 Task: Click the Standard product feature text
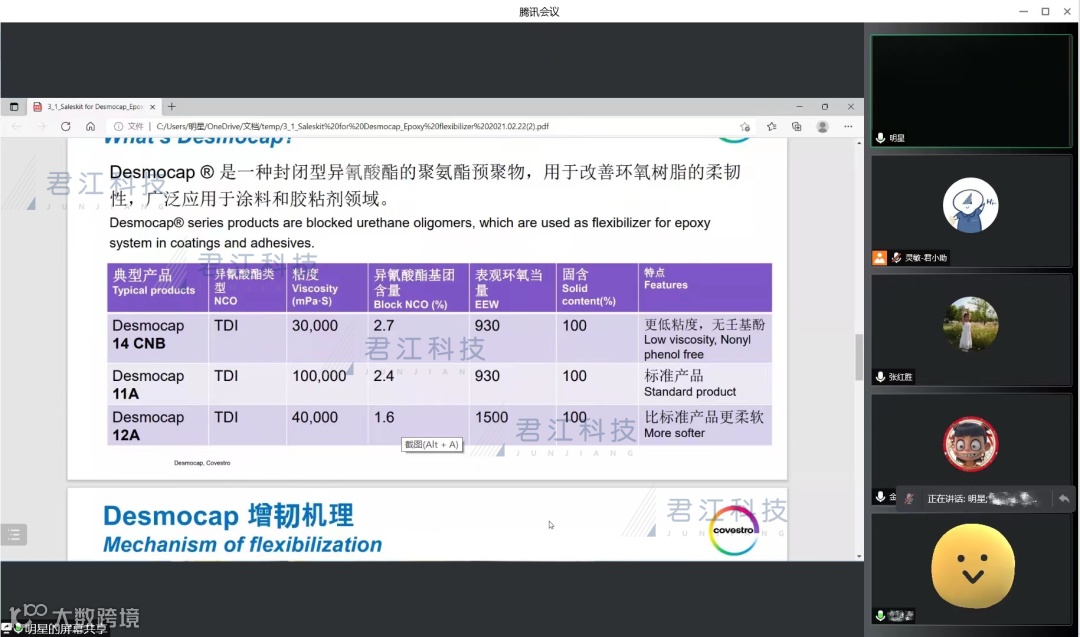click(x=689, y=392)
